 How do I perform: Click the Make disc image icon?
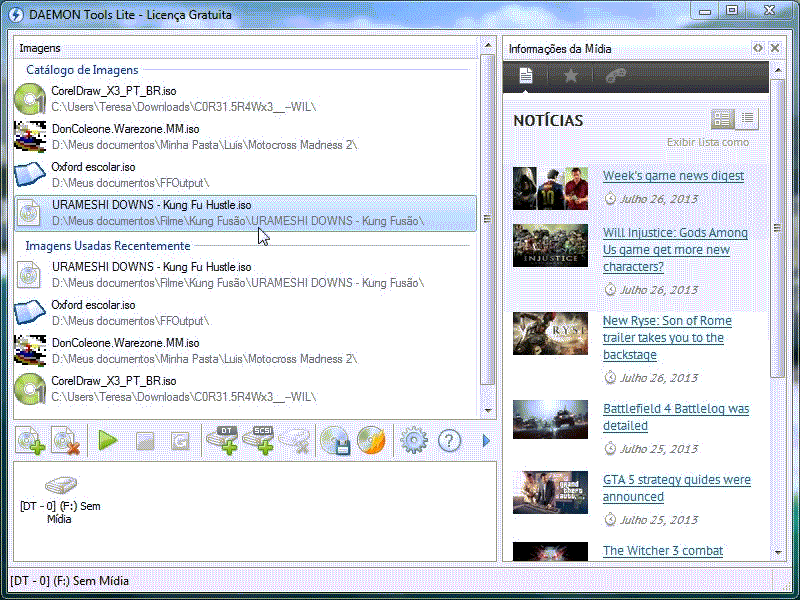[335, 440]
